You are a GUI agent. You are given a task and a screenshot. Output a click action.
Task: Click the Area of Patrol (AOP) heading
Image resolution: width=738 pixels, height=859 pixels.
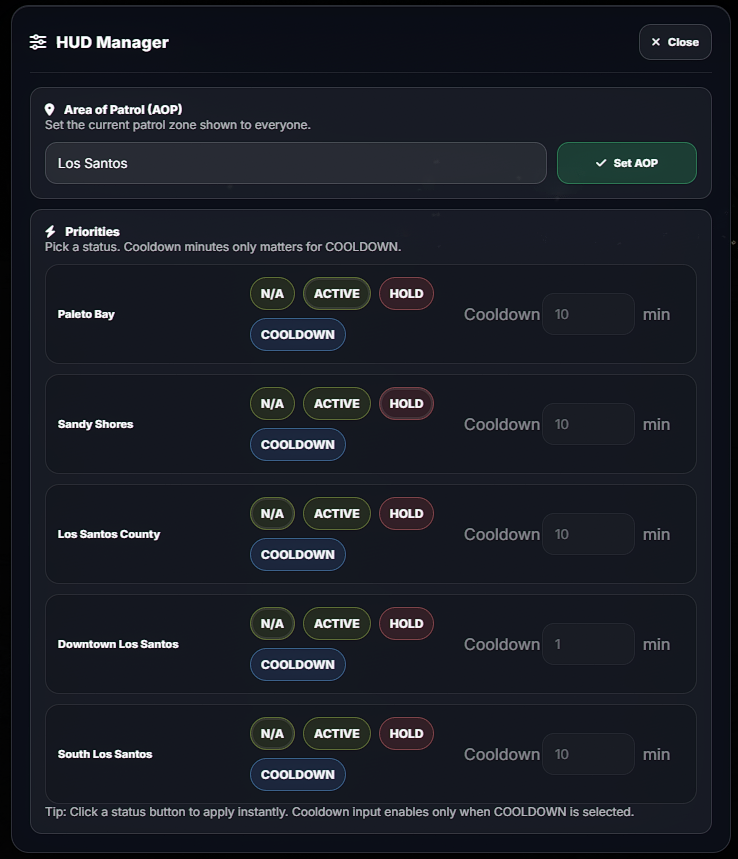tap(123, 110)
